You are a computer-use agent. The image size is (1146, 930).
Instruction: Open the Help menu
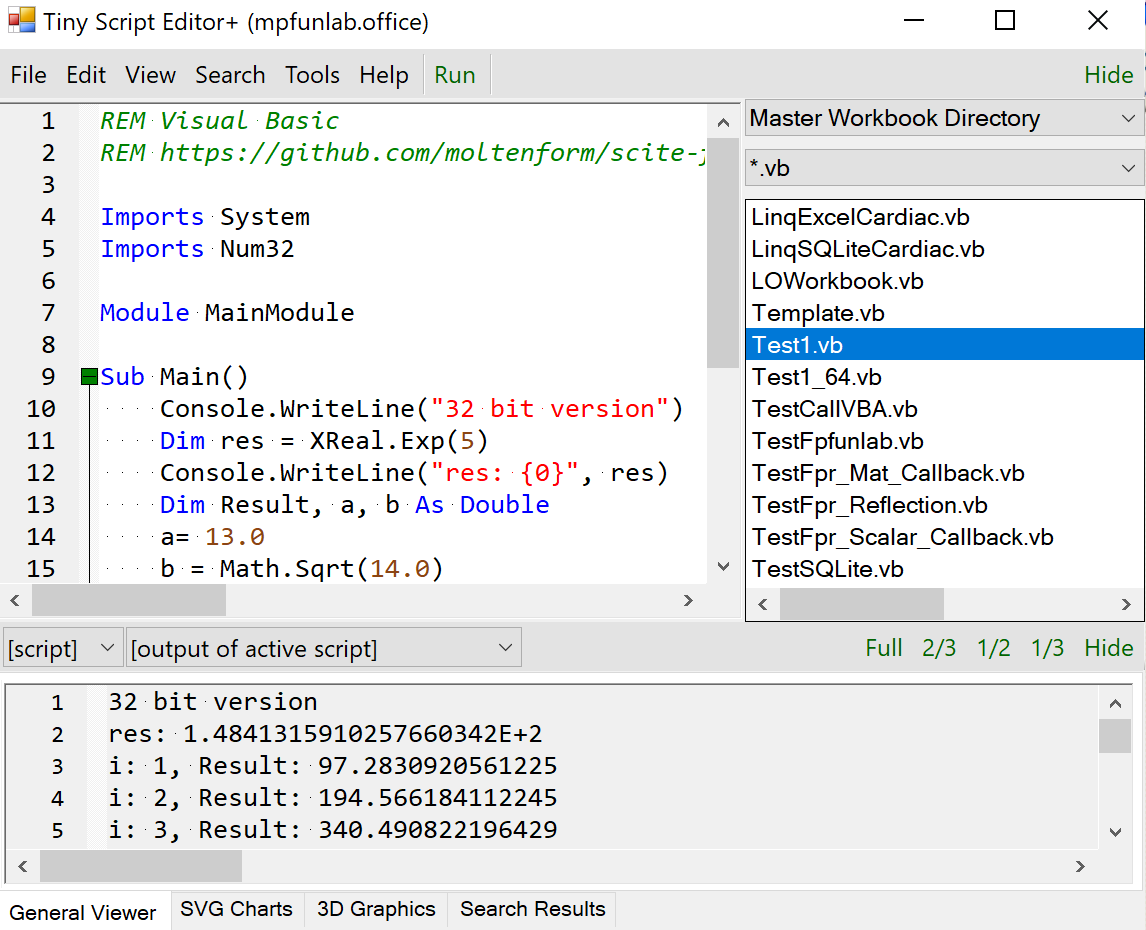[x=384, y=75]
